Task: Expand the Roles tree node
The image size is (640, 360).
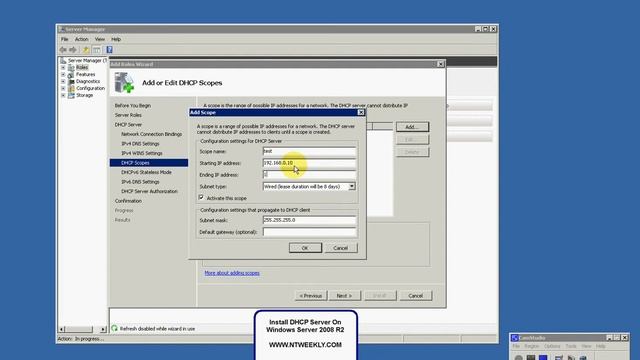Action: click(63, 68)
